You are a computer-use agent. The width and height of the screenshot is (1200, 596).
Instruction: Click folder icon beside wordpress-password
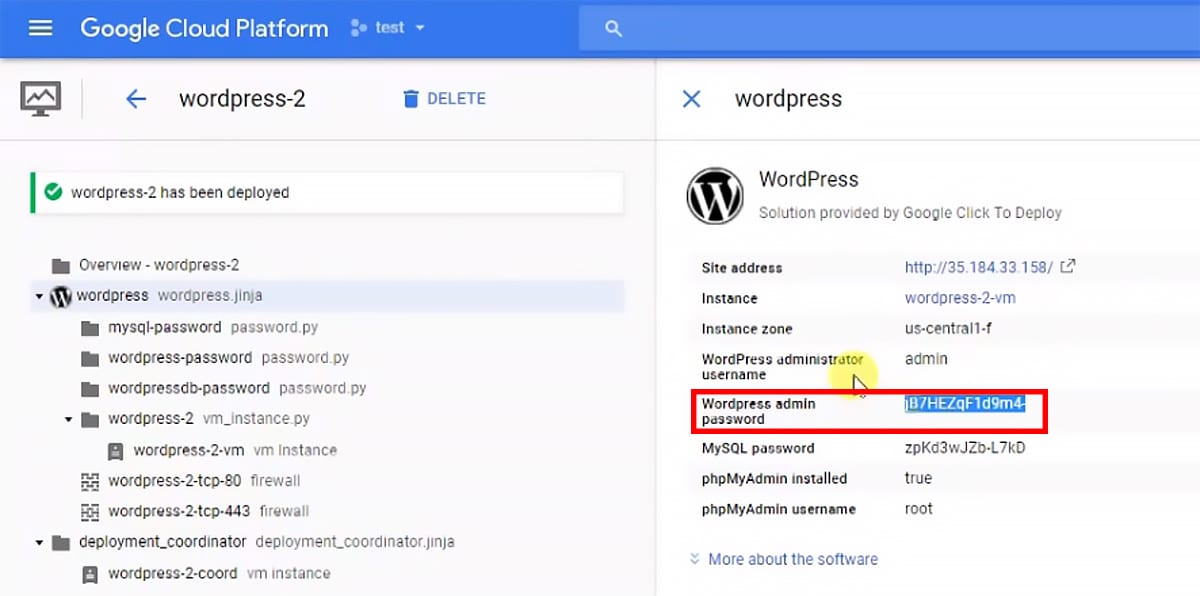[x=90, y=357]
